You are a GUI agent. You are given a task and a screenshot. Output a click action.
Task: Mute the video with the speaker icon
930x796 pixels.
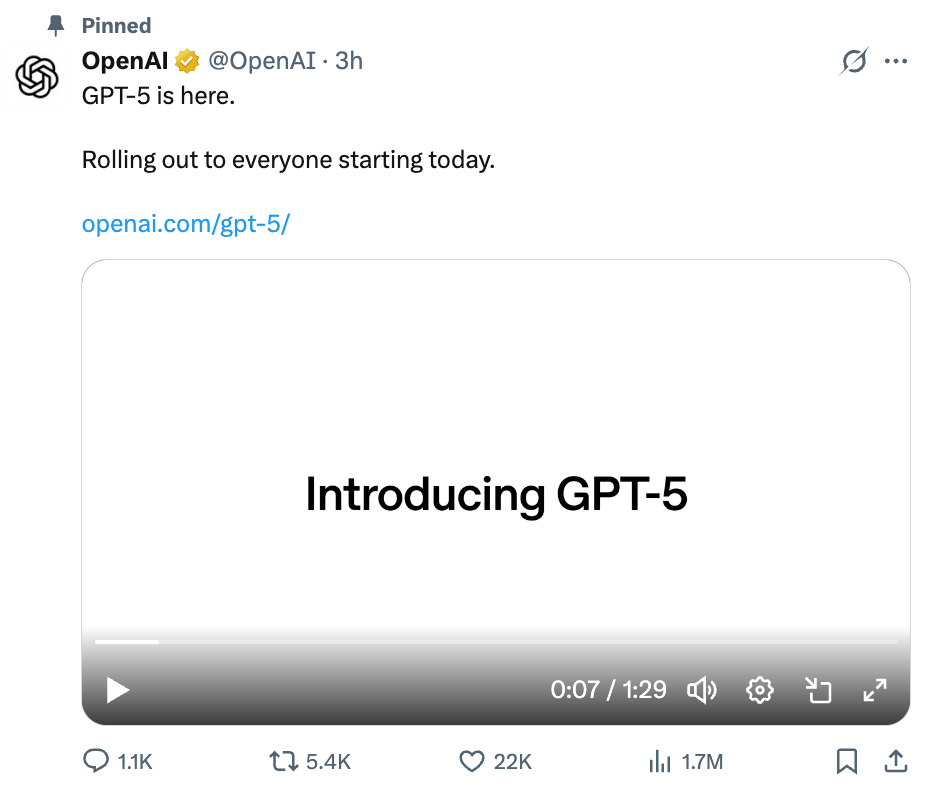pos(702,690)
